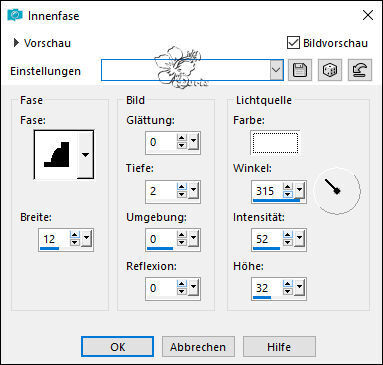Open the Fase bevel shape dropdown arrow
The width and height of the screenshot is (383, 365).
[x=85, y=155]
